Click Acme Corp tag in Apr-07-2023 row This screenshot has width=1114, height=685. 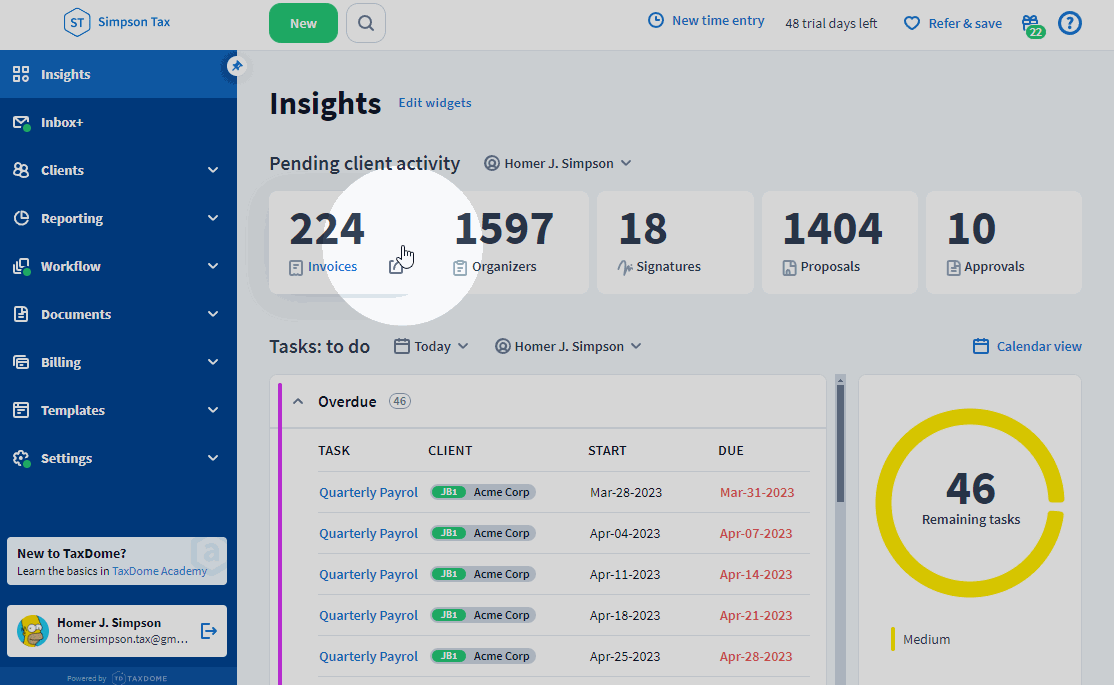coord(483,533)
